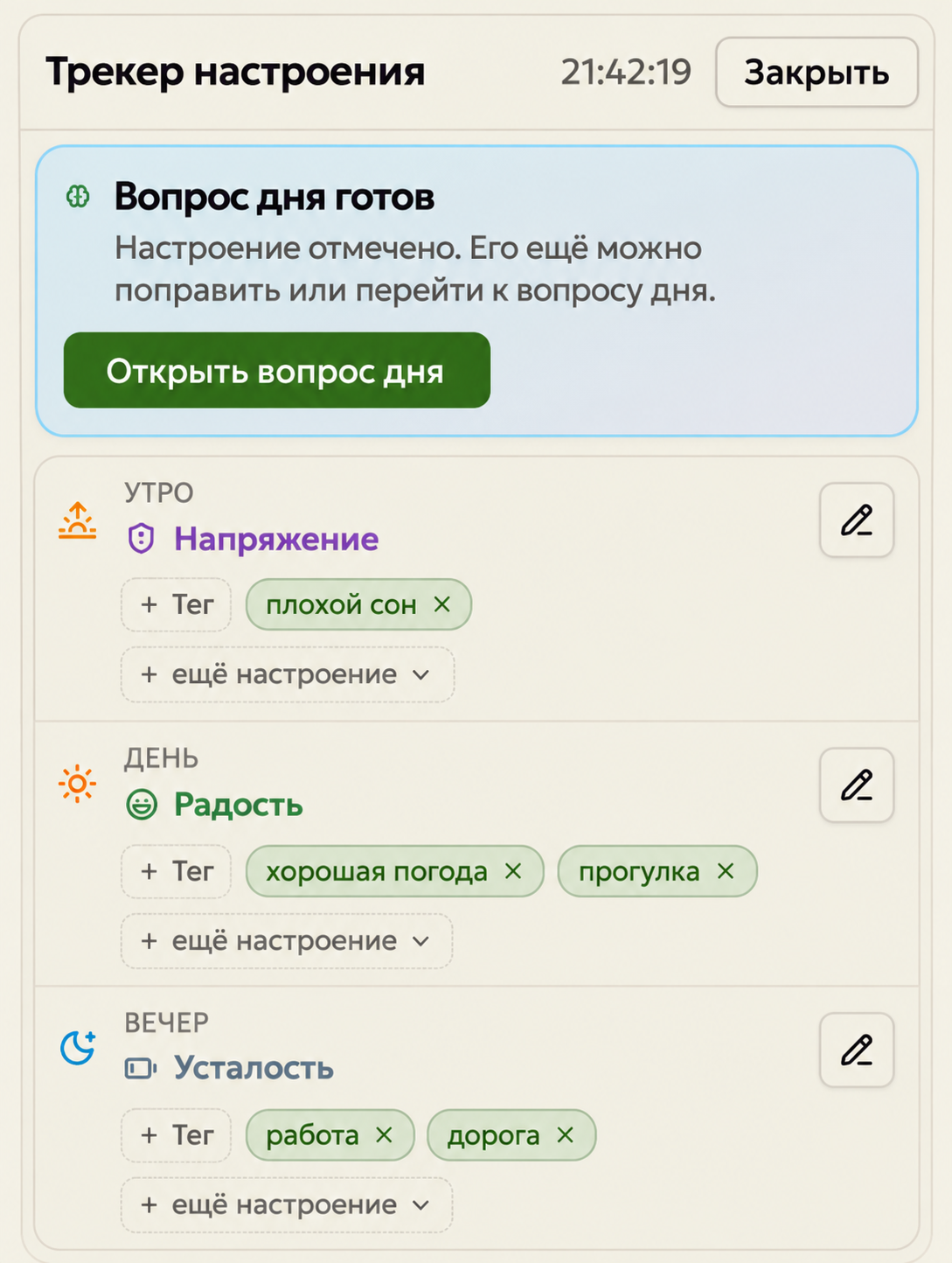
Task: Add a tag to the ВЕЧЕР entry
Action: [177, 1135]
